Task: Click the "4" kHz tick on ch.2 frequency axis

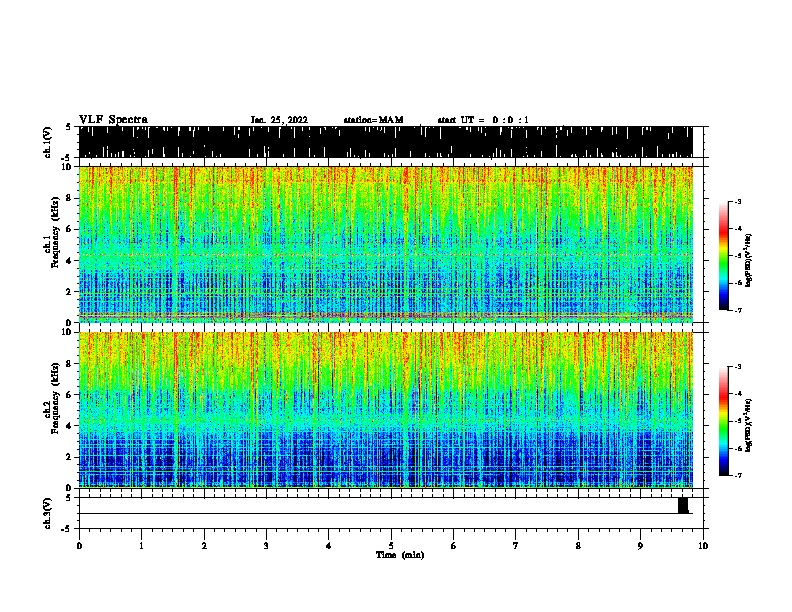Action: 69,426
